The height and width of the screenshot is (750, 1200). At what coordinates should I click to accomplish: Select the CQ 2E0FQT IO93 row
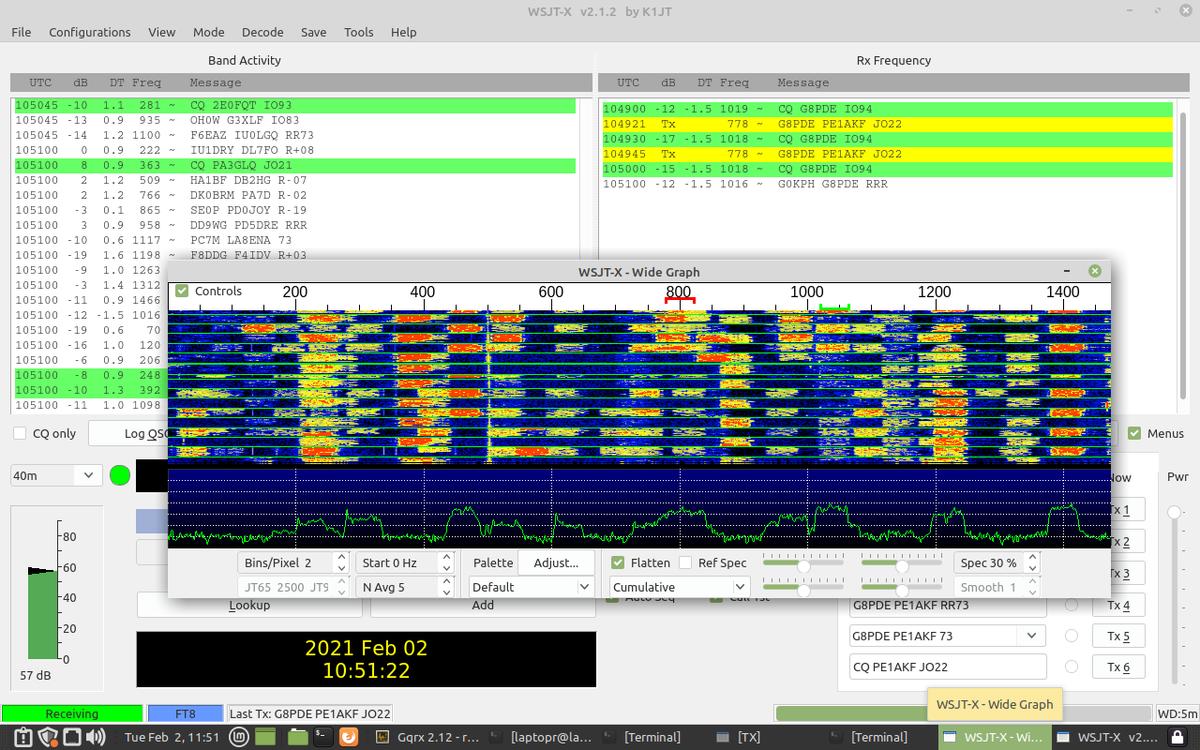[x=295, y=105]
